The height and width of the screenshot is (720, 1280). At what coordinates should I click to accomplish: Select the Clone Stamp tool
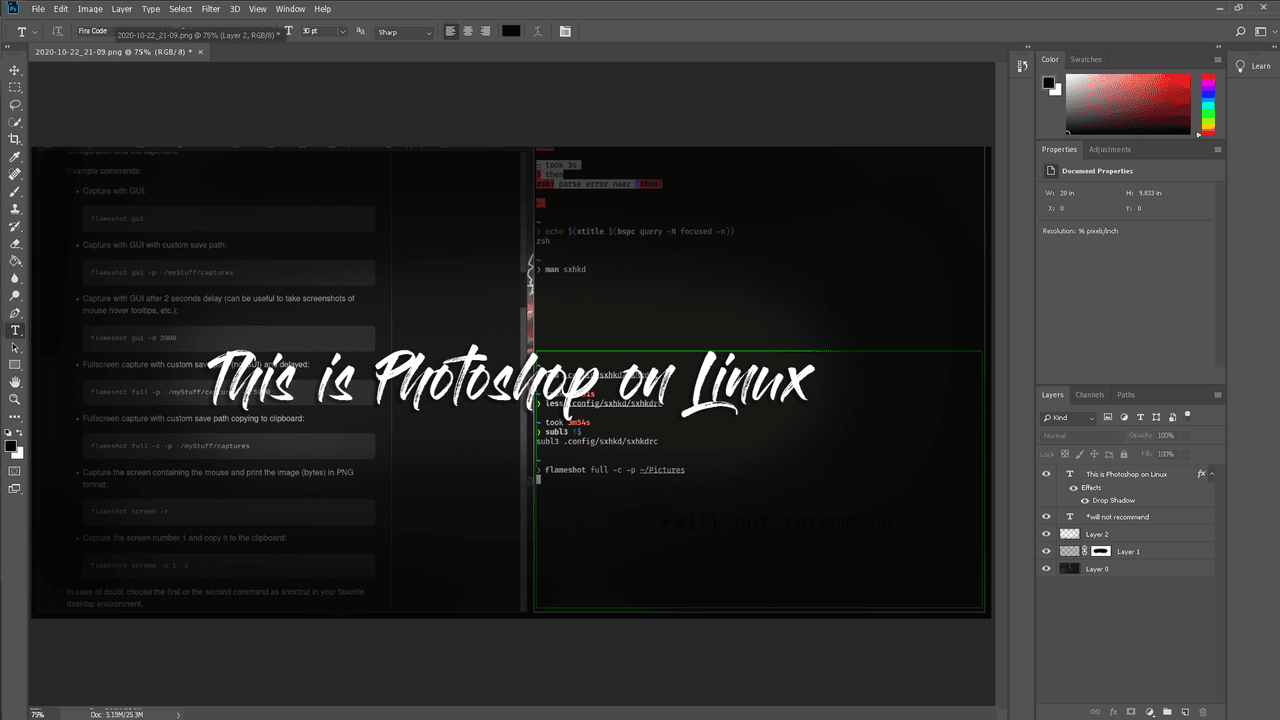15,209
